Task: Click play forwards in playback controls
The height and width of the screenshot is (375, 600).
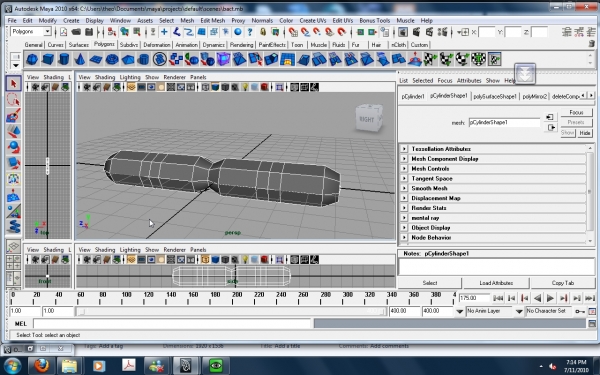Action: [550, 298]
